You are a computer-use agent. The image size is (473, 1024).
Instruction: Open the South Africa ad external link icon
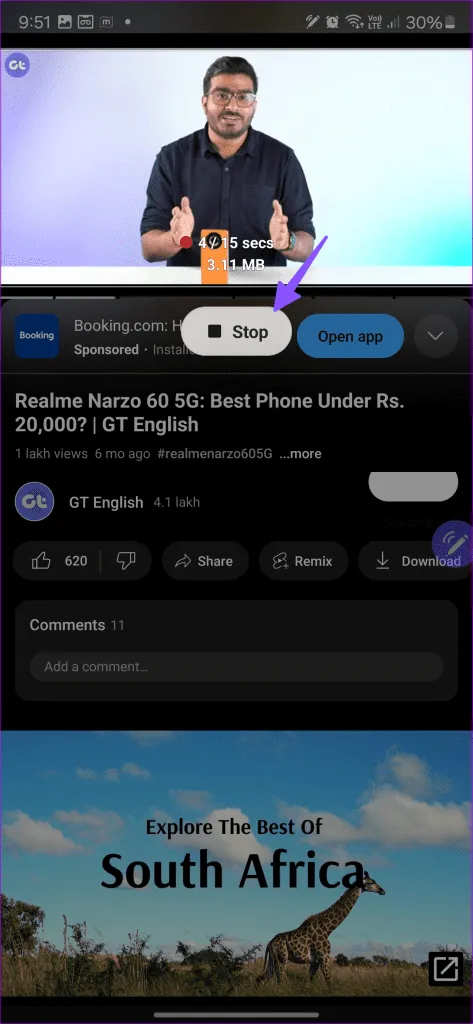pos(446,968)
